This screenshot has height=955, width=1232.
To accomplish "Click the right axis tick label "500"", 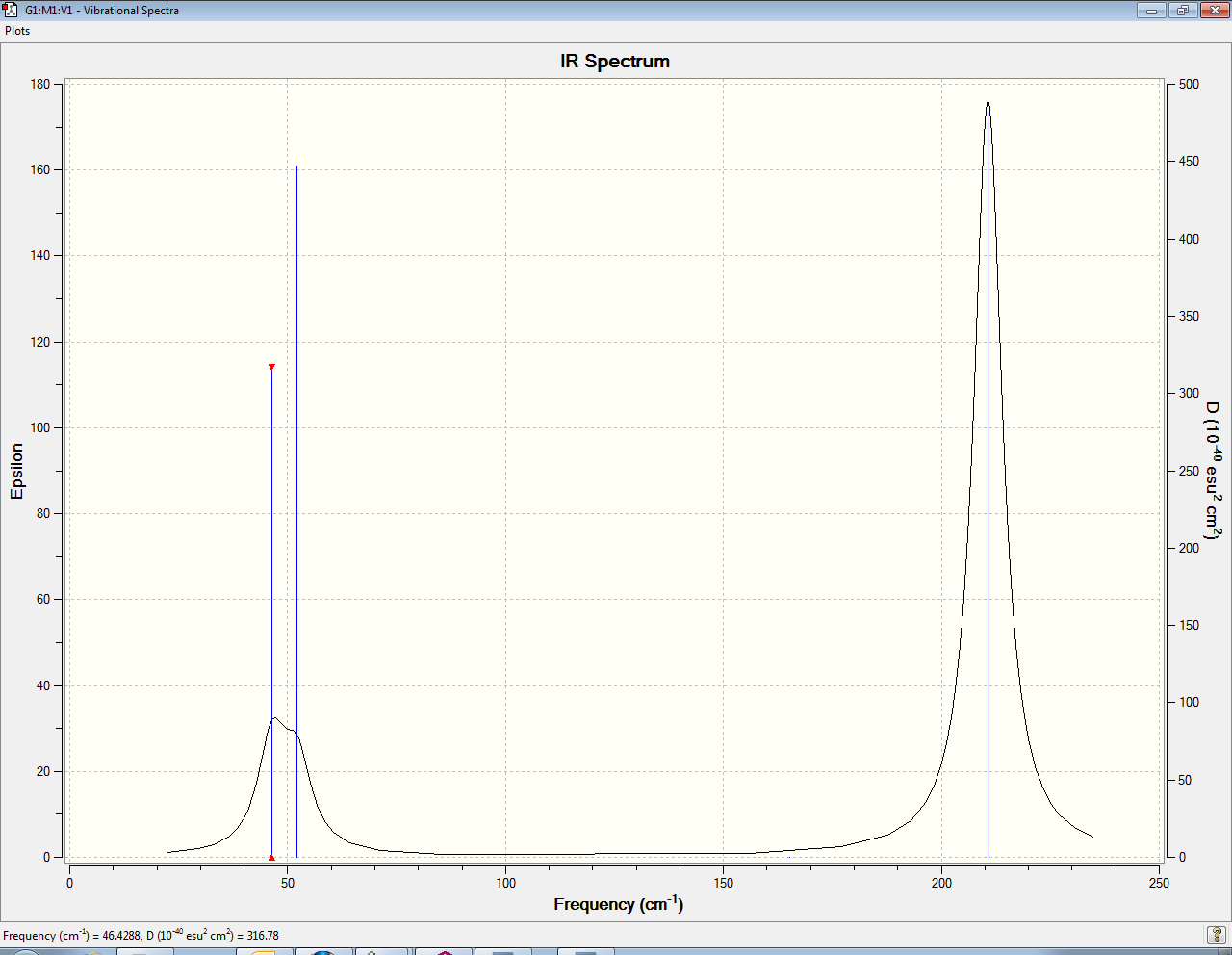I will pyautogui.click(x=1190, y=84).
